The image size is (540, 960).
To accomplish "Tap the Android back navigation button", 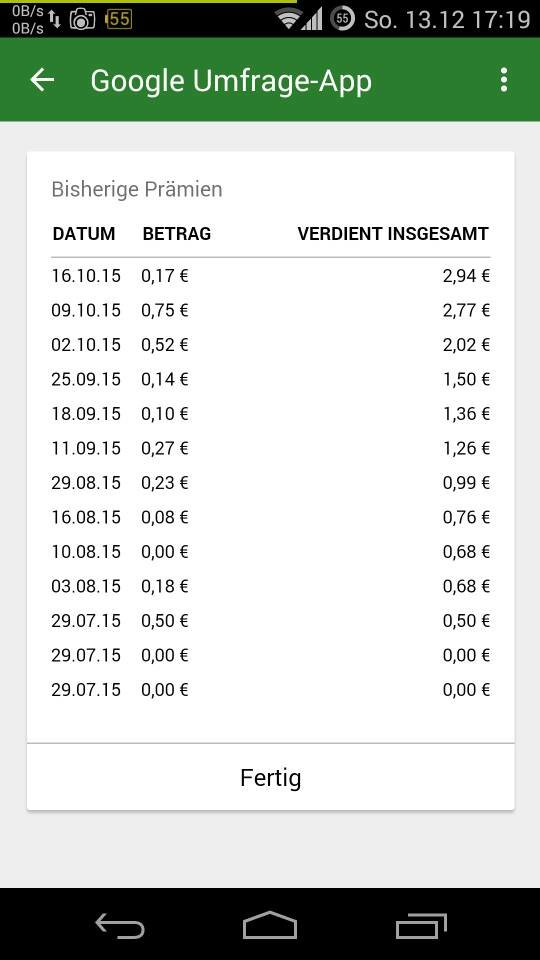I will pyautogui.click(x=120, y=924).
